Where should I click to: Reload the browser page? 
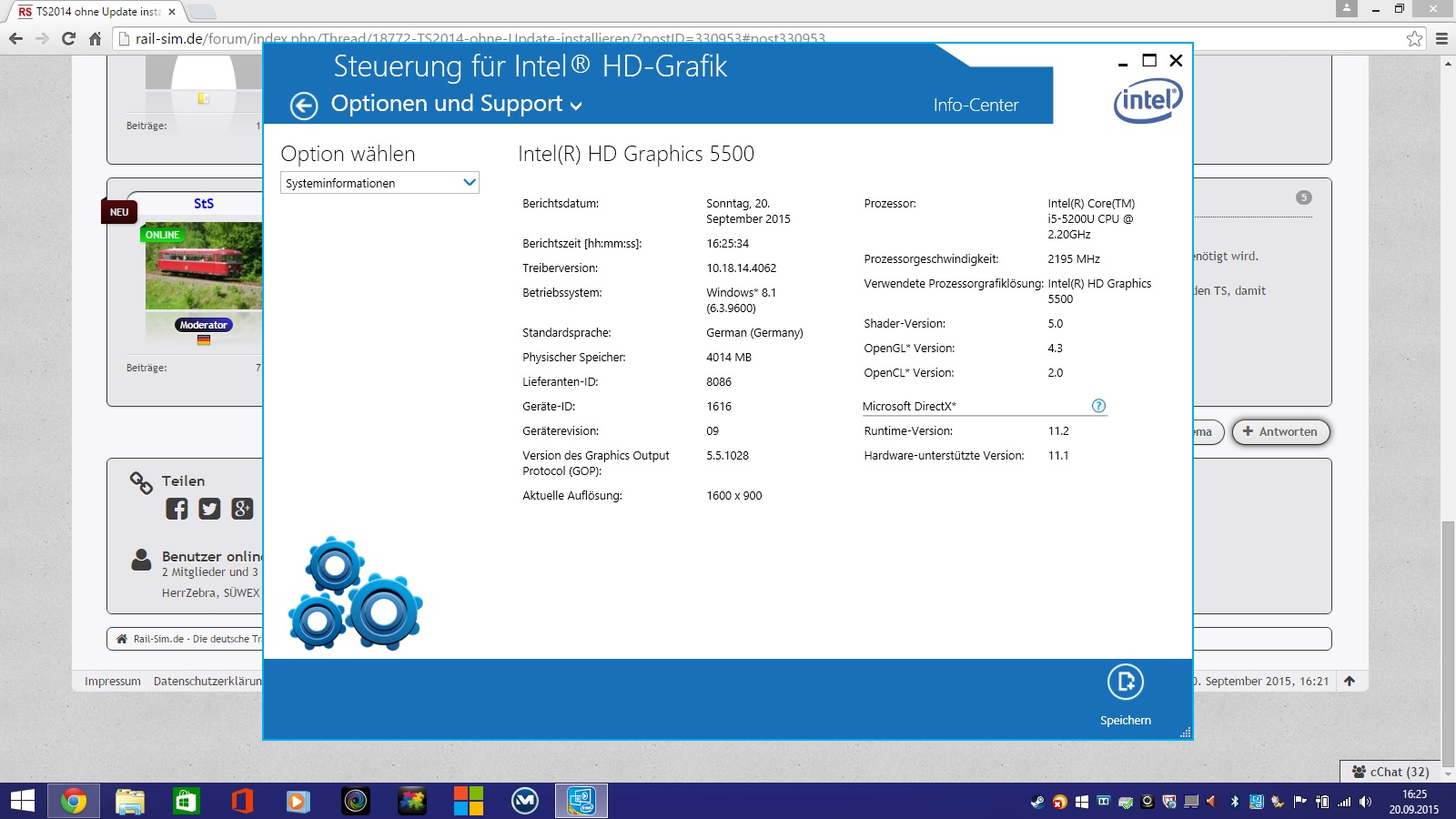click(68, 38)
